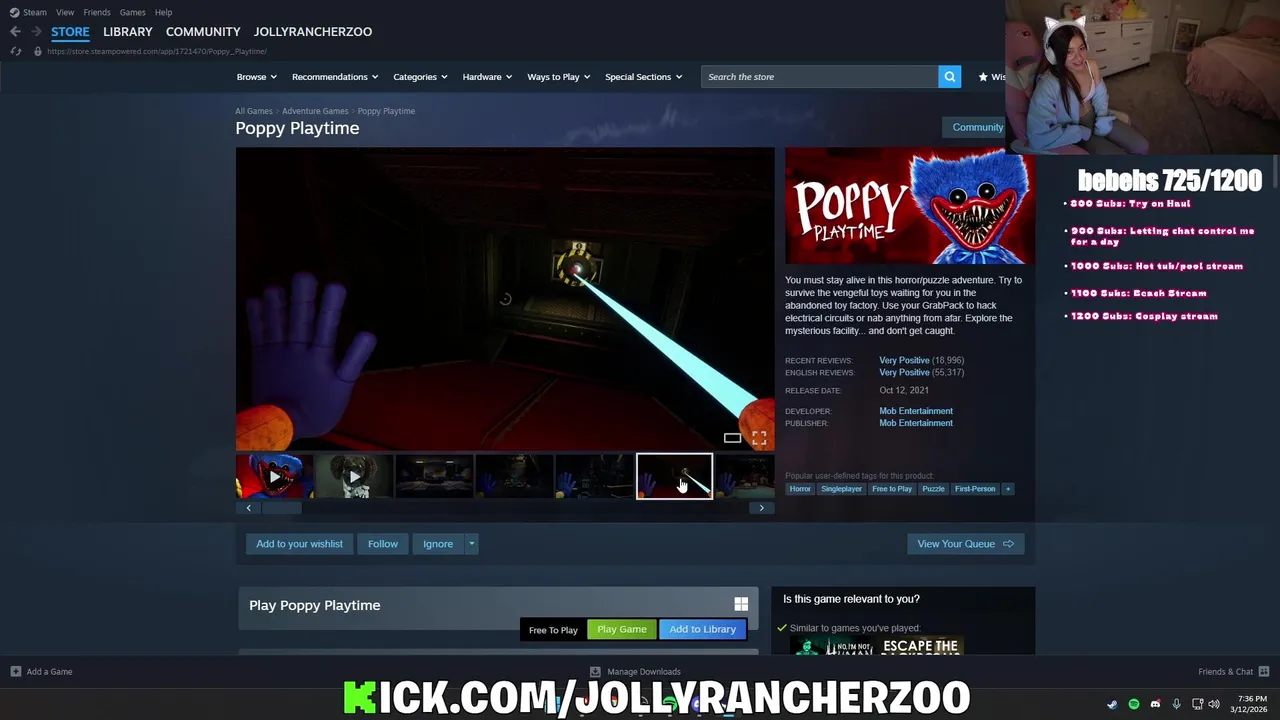Open Very Positive recent reviews link
1280x720 pixels.
pos(904,360)
